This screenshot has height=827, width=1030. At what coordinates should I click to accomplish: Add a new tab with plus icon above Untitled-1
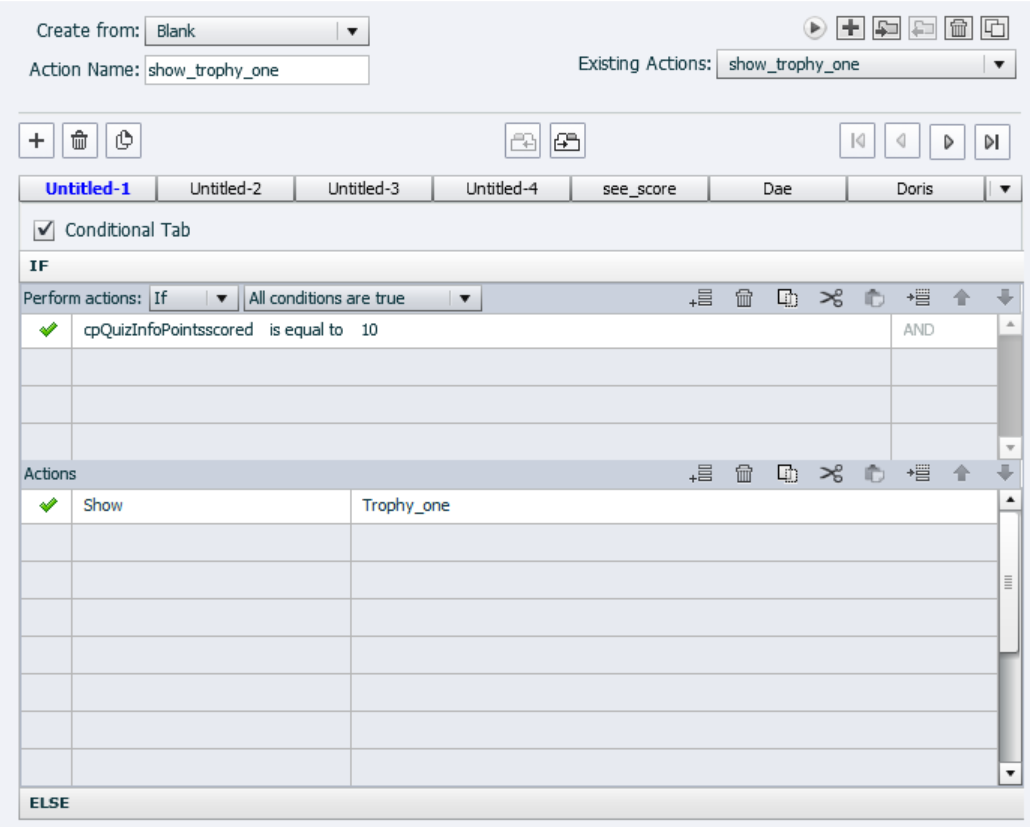click(x=37, y=141)
